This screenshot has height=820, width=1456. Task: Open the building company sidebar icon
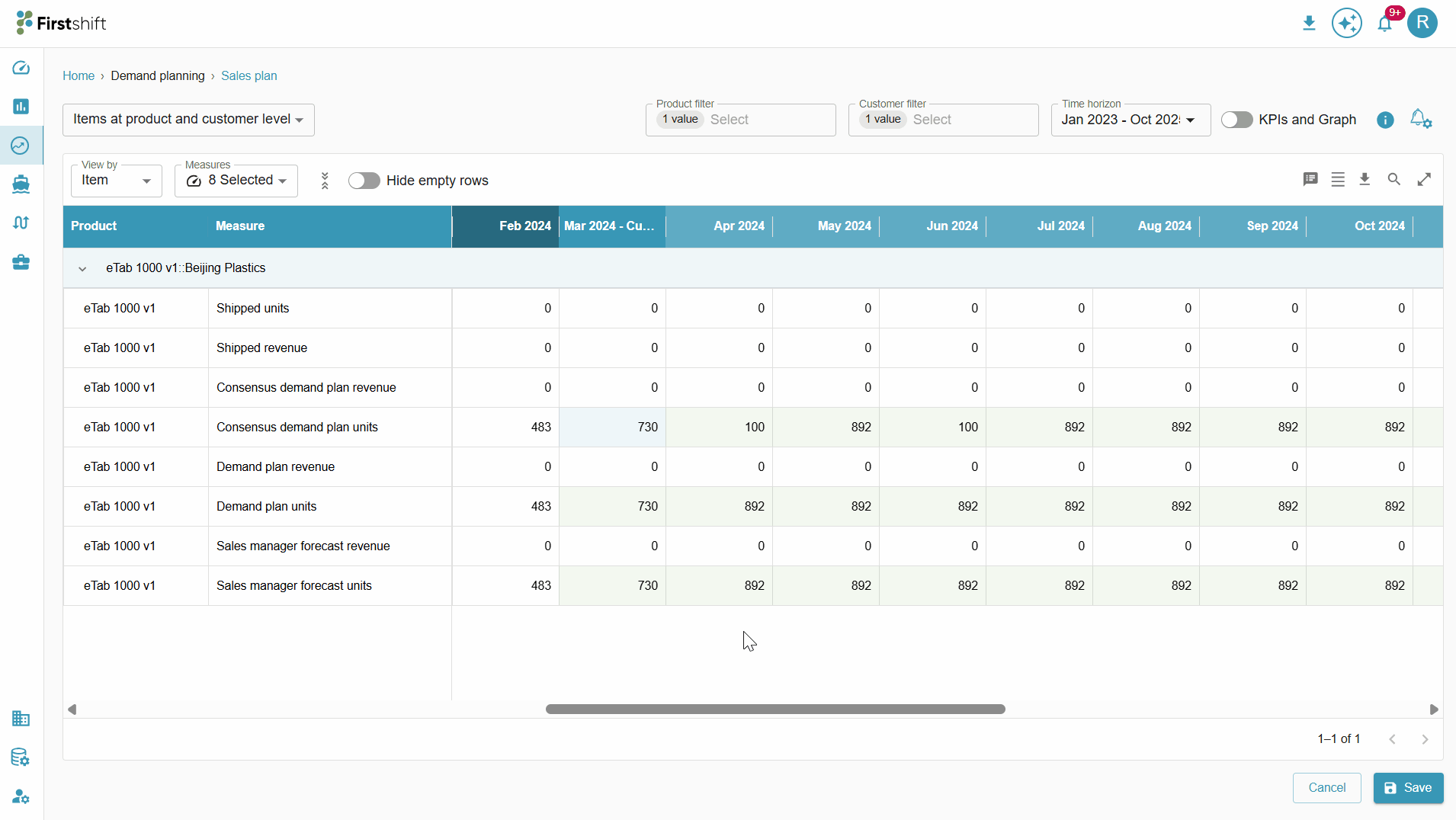click(x=21, y=719)
